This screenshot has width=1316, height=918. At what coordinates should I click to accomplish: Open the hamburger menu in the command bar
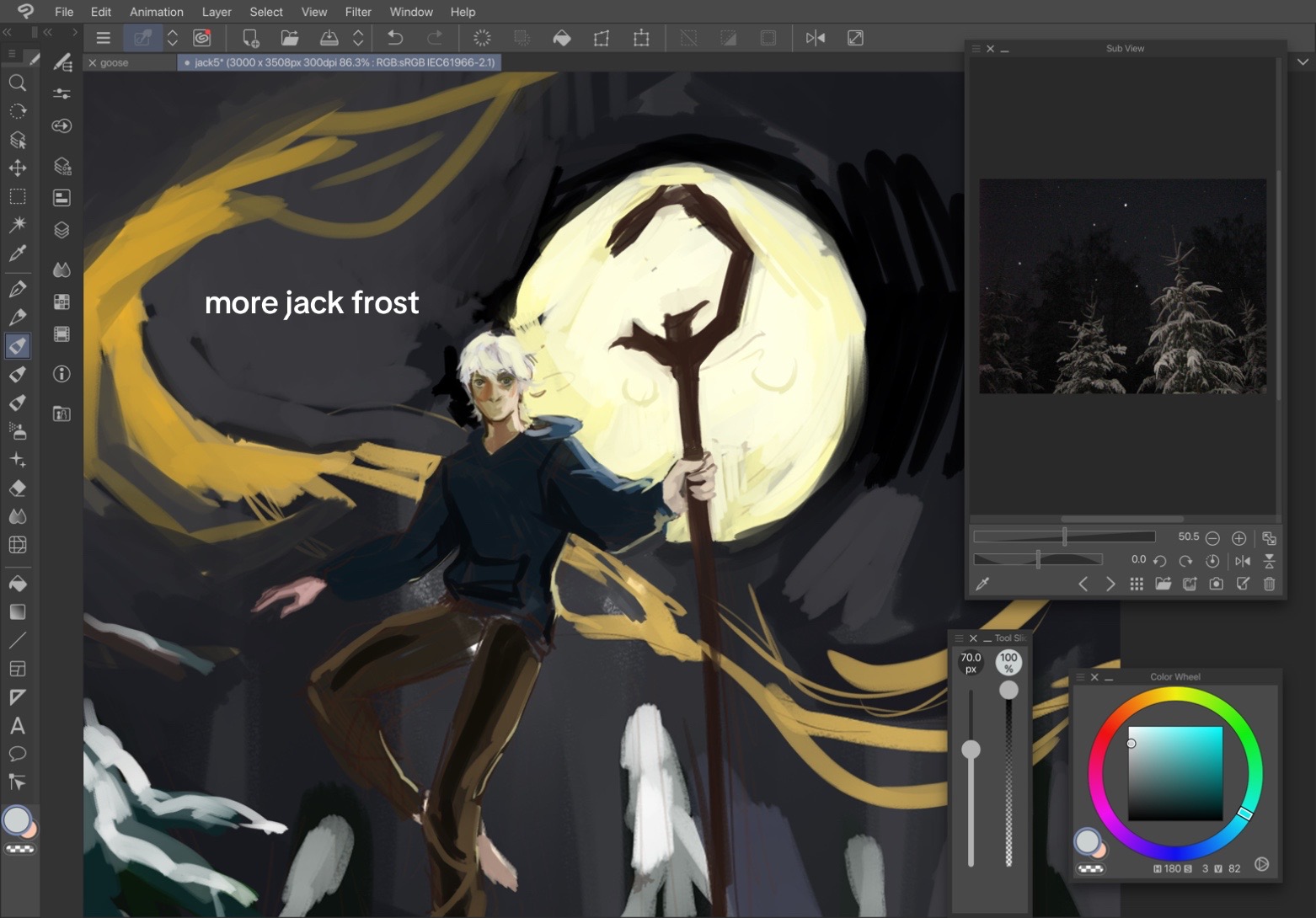103,38
